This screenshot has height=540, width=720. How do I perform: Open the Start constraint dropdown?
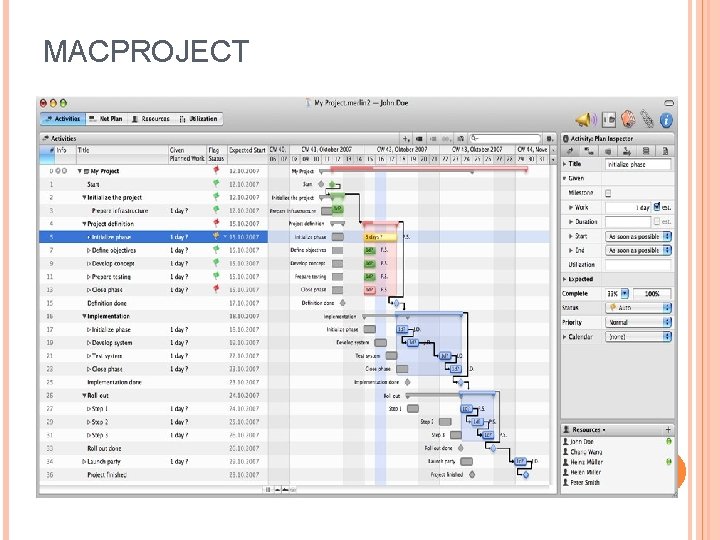tap(638, 236)
